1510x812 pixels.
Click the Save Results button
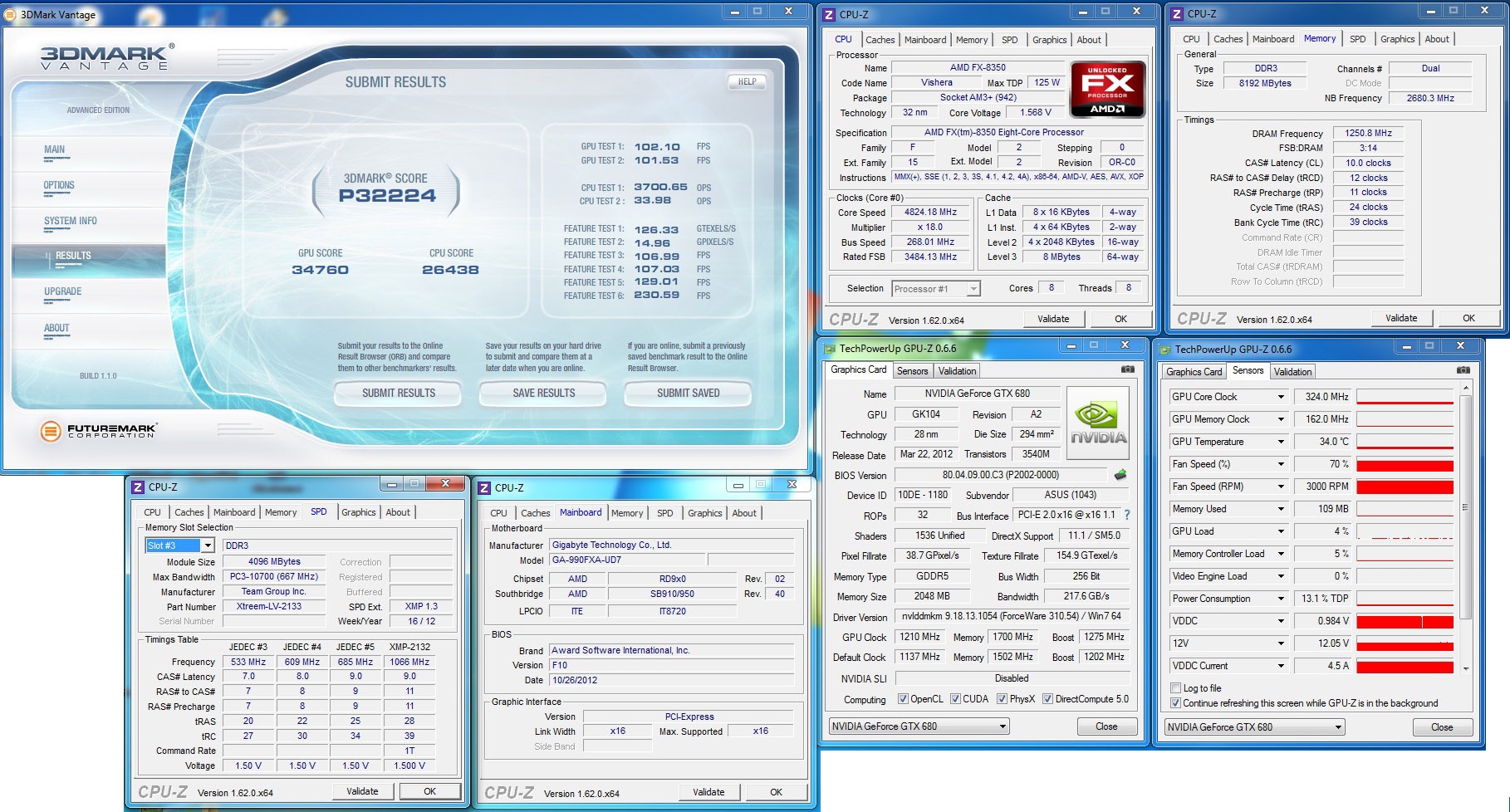pos(544,393)
